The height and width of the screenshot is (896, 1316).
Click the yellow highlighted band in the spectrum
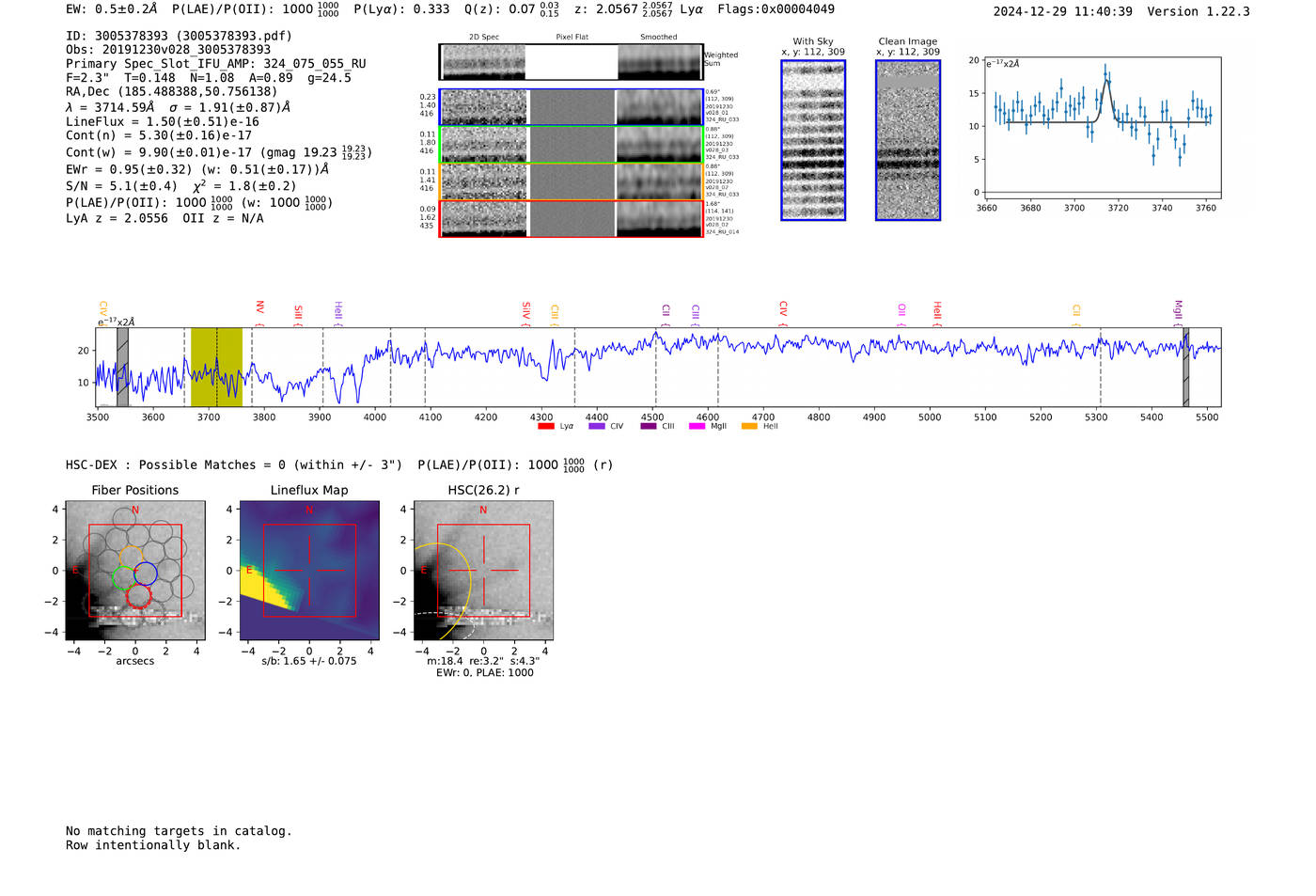(216, 367)
